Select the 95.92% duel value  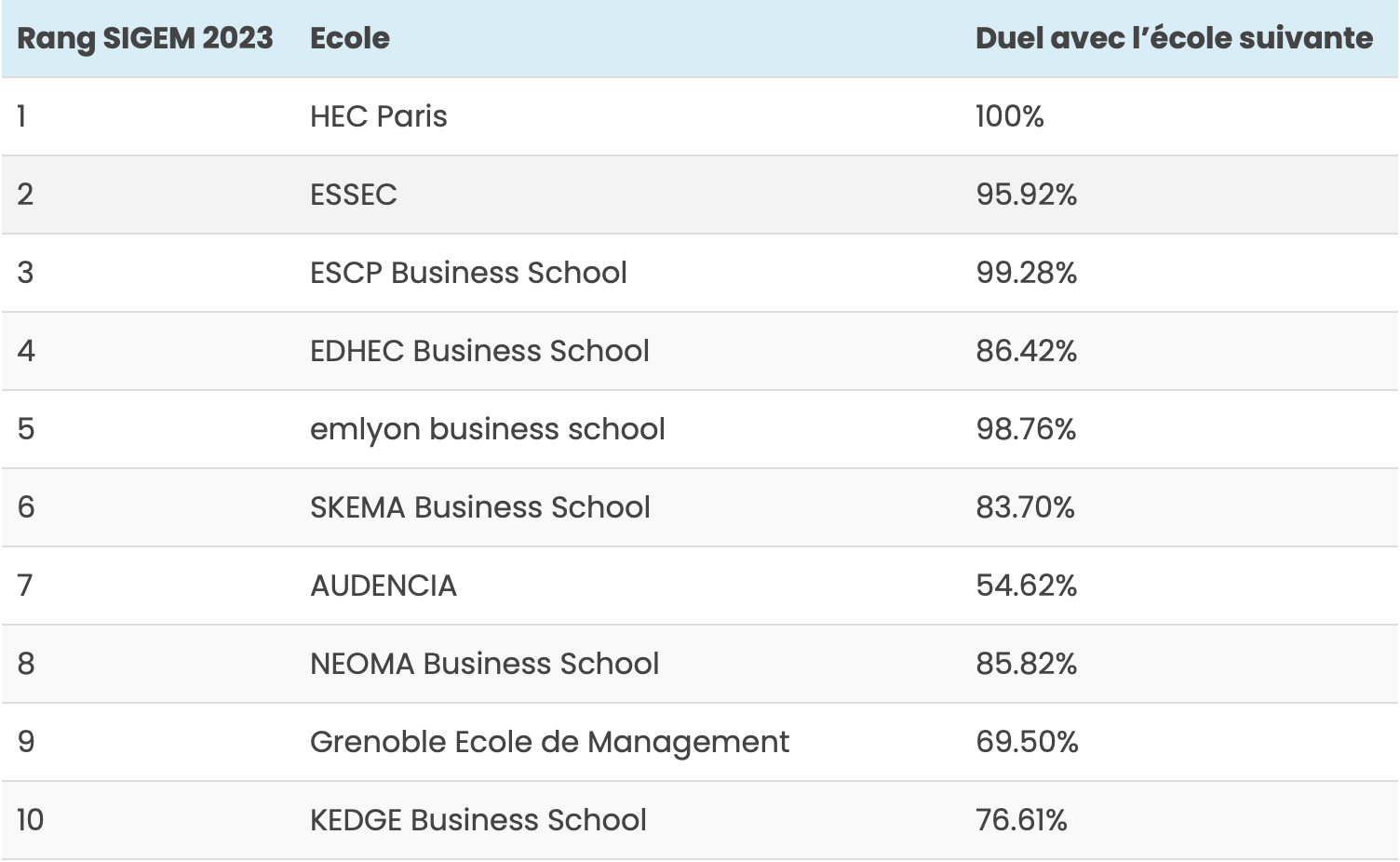1027,195
